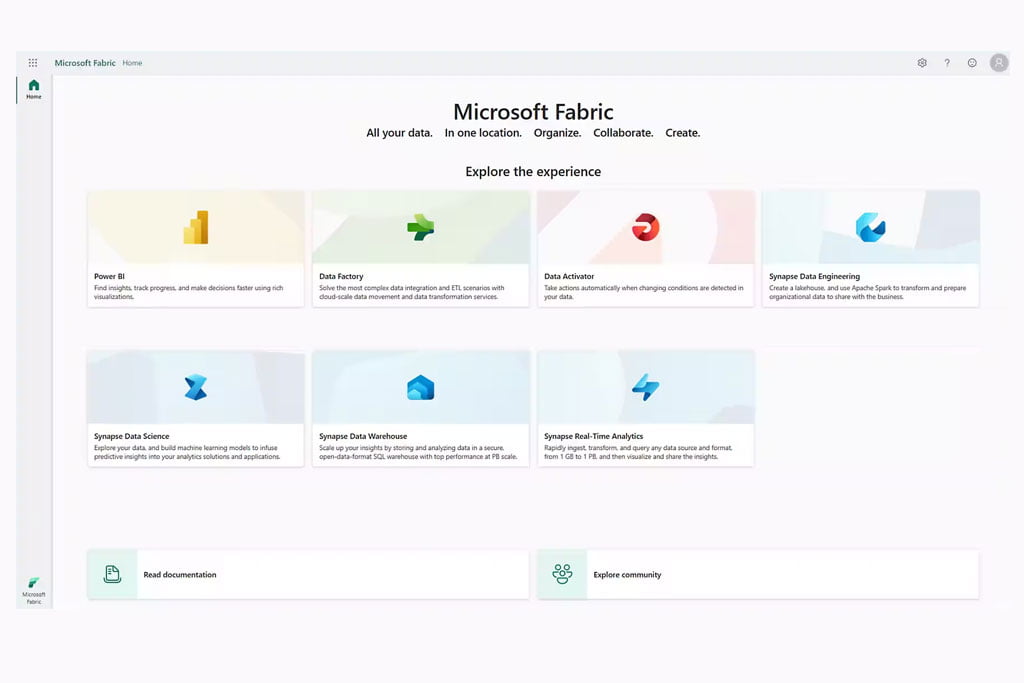1024x683 pixels.
Task: Open Microsoft Fabric experience switcher at bottom-left
Action: click(x=34, y=589)
